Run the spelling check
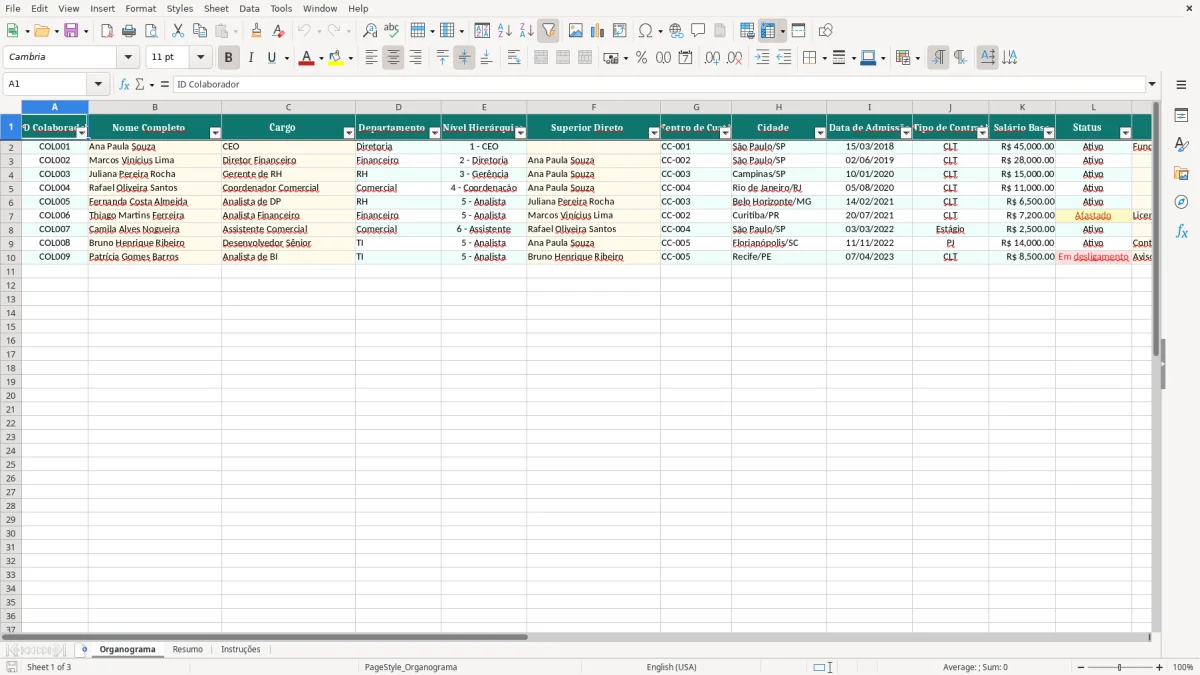This screenshot has width=1200, height=675. coord(392,31)
